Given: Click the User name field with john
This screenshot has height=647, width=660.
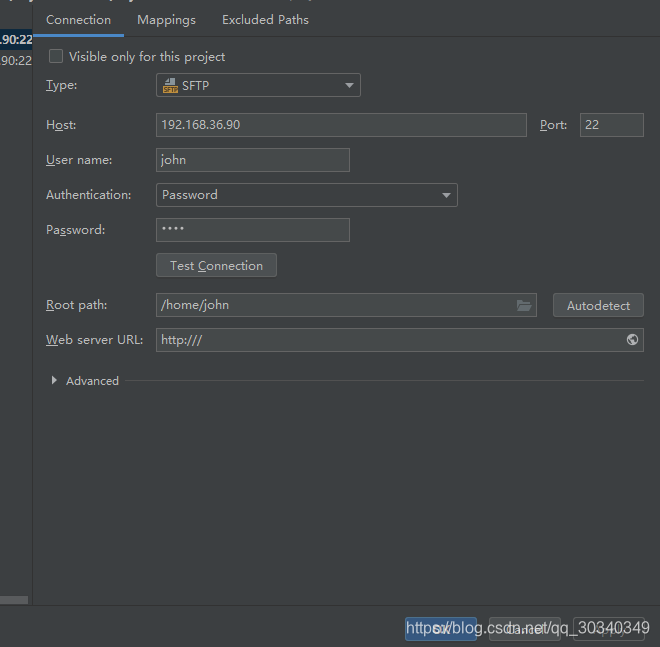Looking at the screenshot, I should coord(253,160).
